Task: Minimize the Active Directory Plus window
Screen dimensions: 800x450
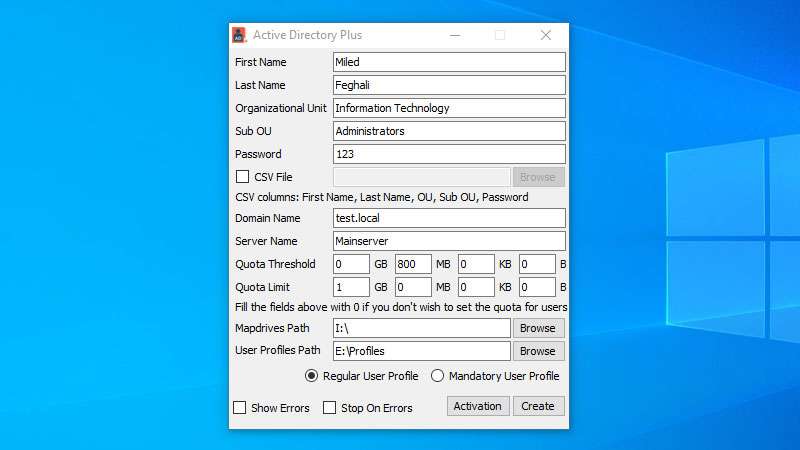Action: pos(455,35)
